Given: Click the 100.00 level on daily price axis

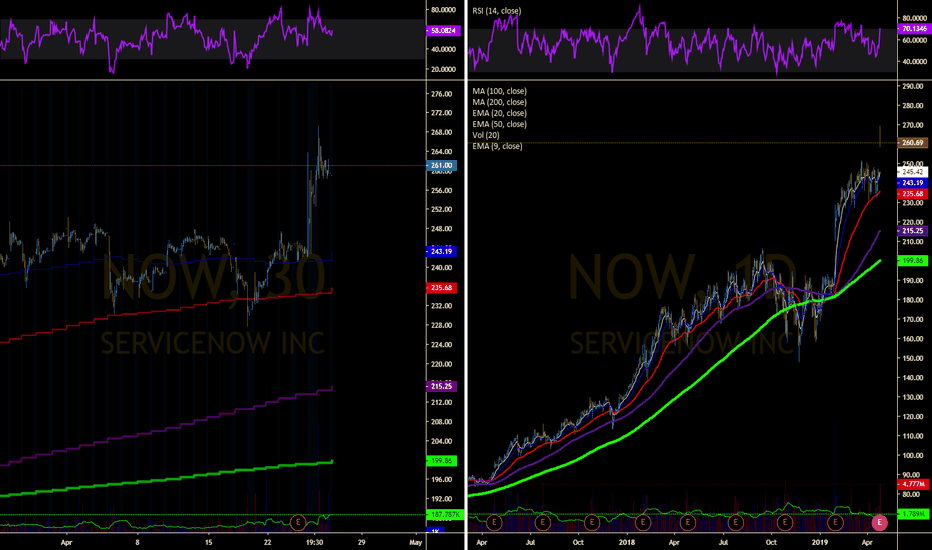Looking at the screenshot, I should [912, 455].
